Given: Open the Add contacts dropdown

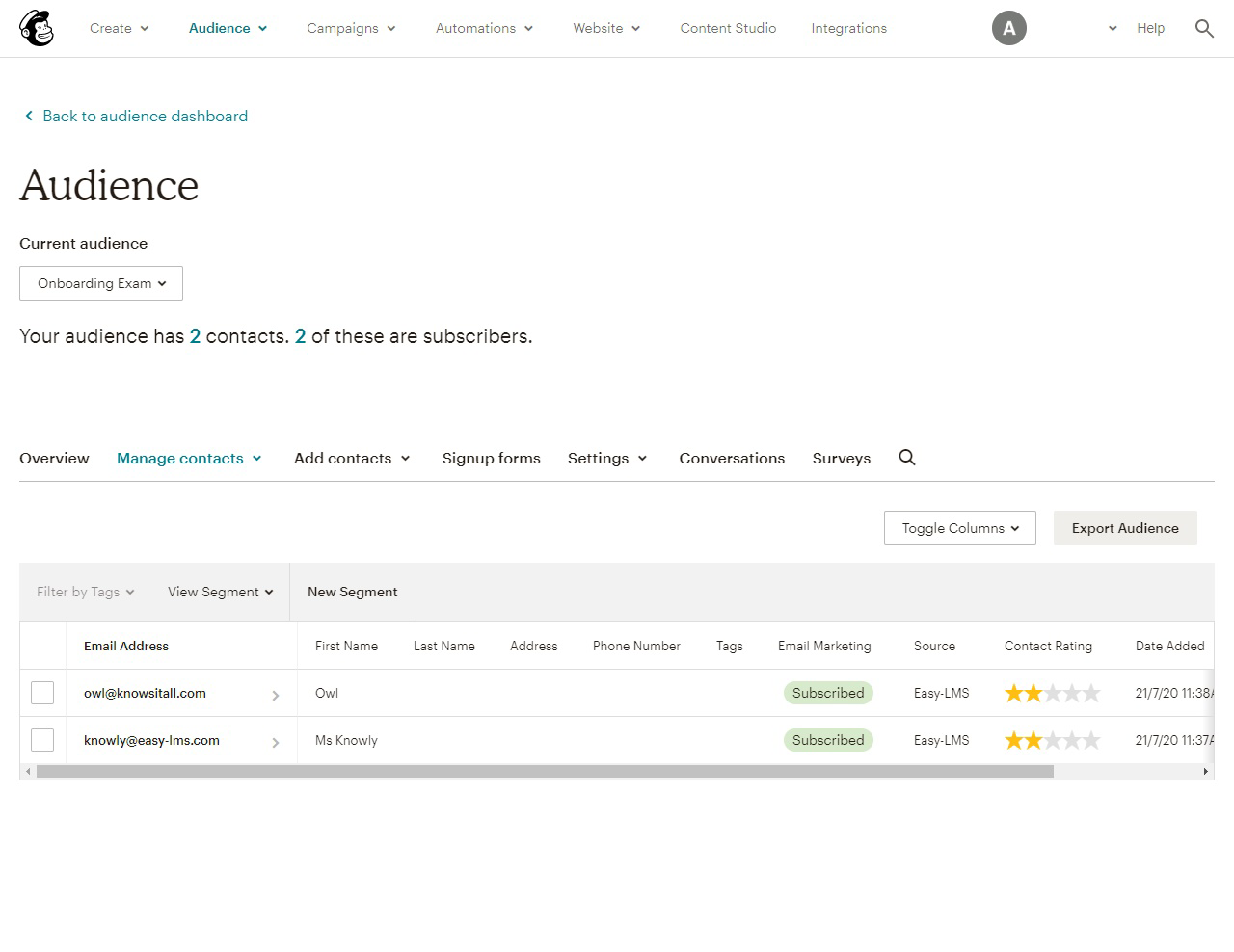Looking at the screenshot, I should pos(352,458).
